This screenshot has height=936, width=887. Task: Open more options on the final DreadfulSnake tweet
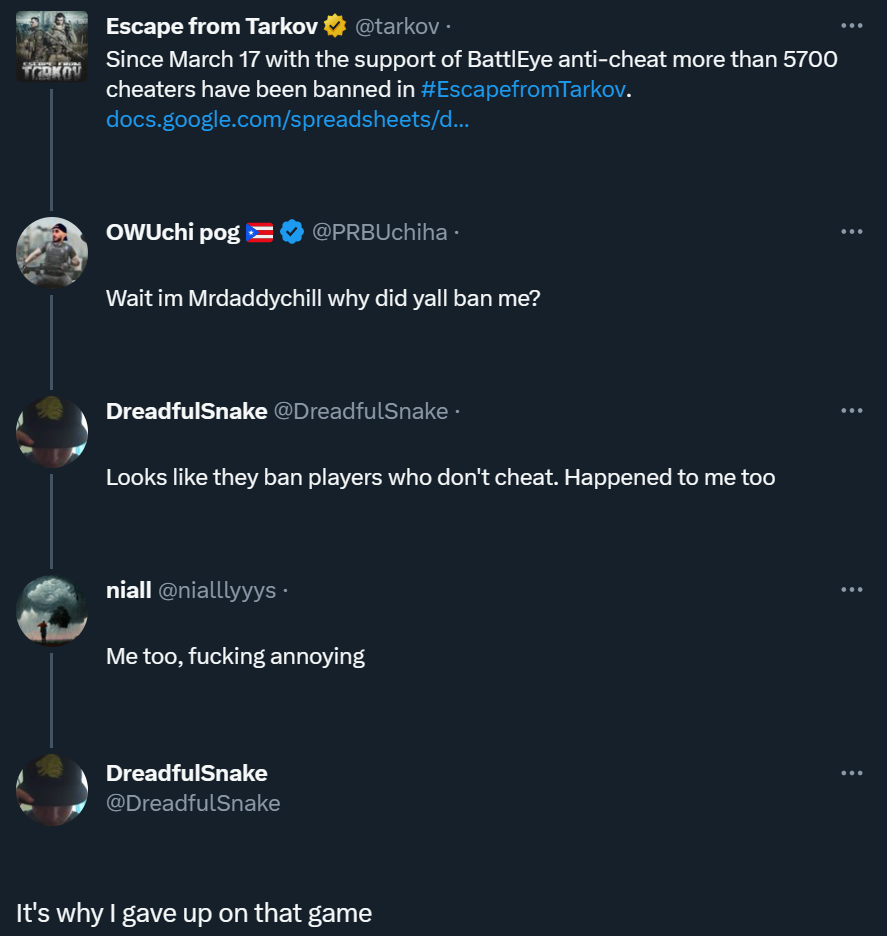coord(851,773)
